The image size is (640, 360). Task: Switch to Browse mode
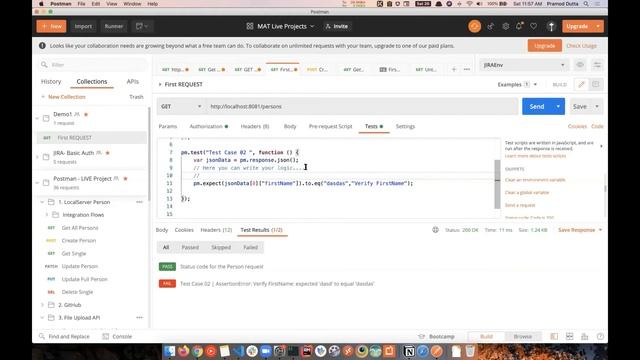(x=522, y=337)
